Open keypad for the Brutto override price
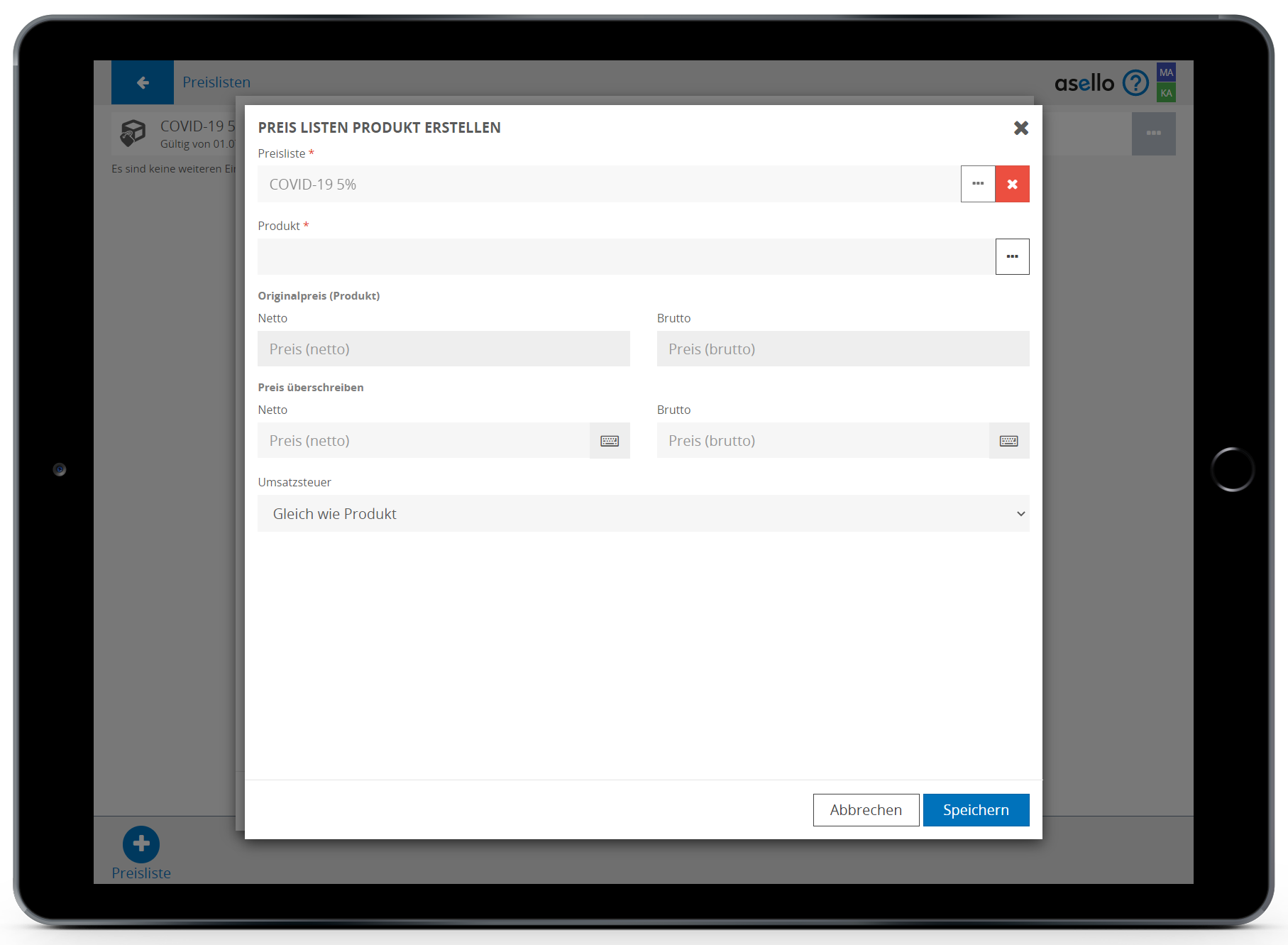 (x=1008, y=441)
